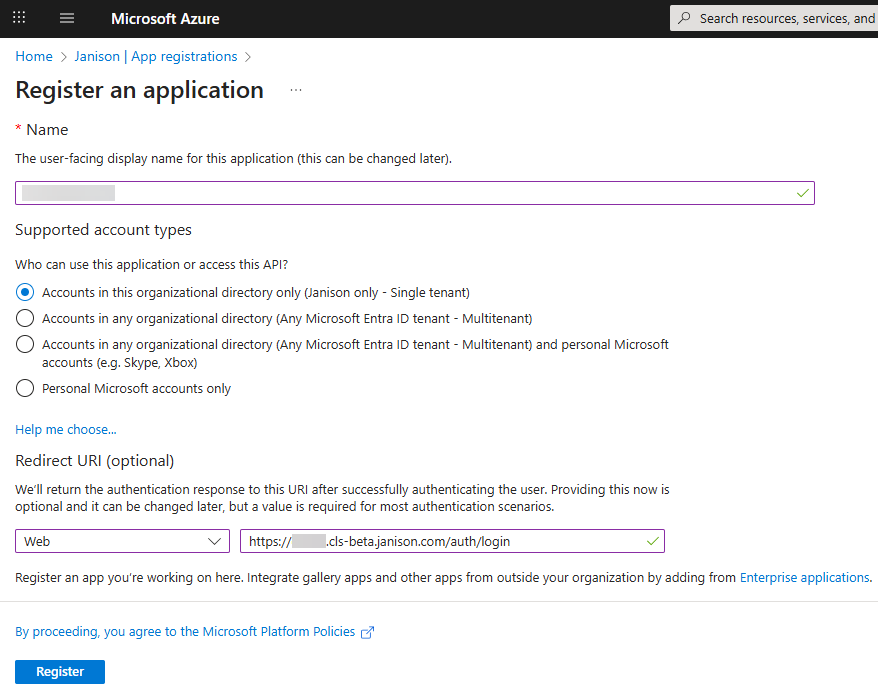Click the Register button

[60, 672]
